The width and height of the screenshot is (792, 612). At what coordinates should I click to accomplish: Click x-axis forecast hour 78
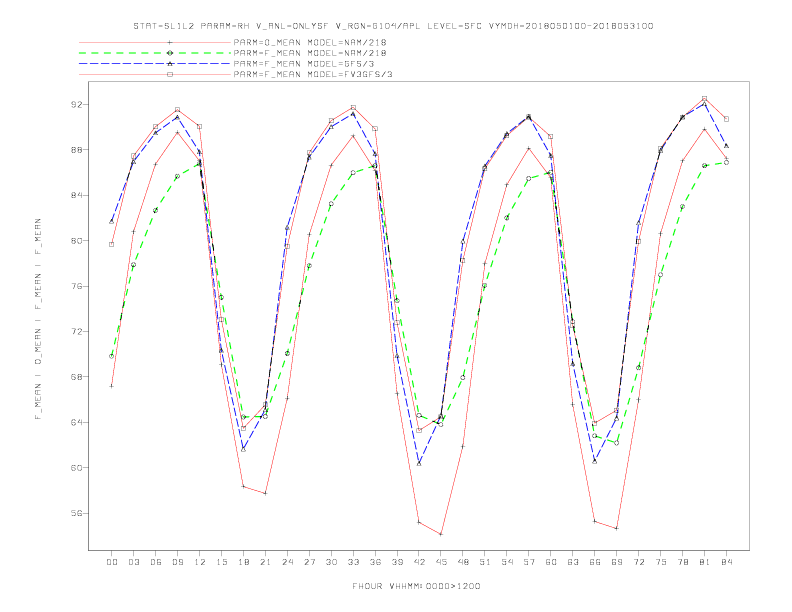click(682, 562)
